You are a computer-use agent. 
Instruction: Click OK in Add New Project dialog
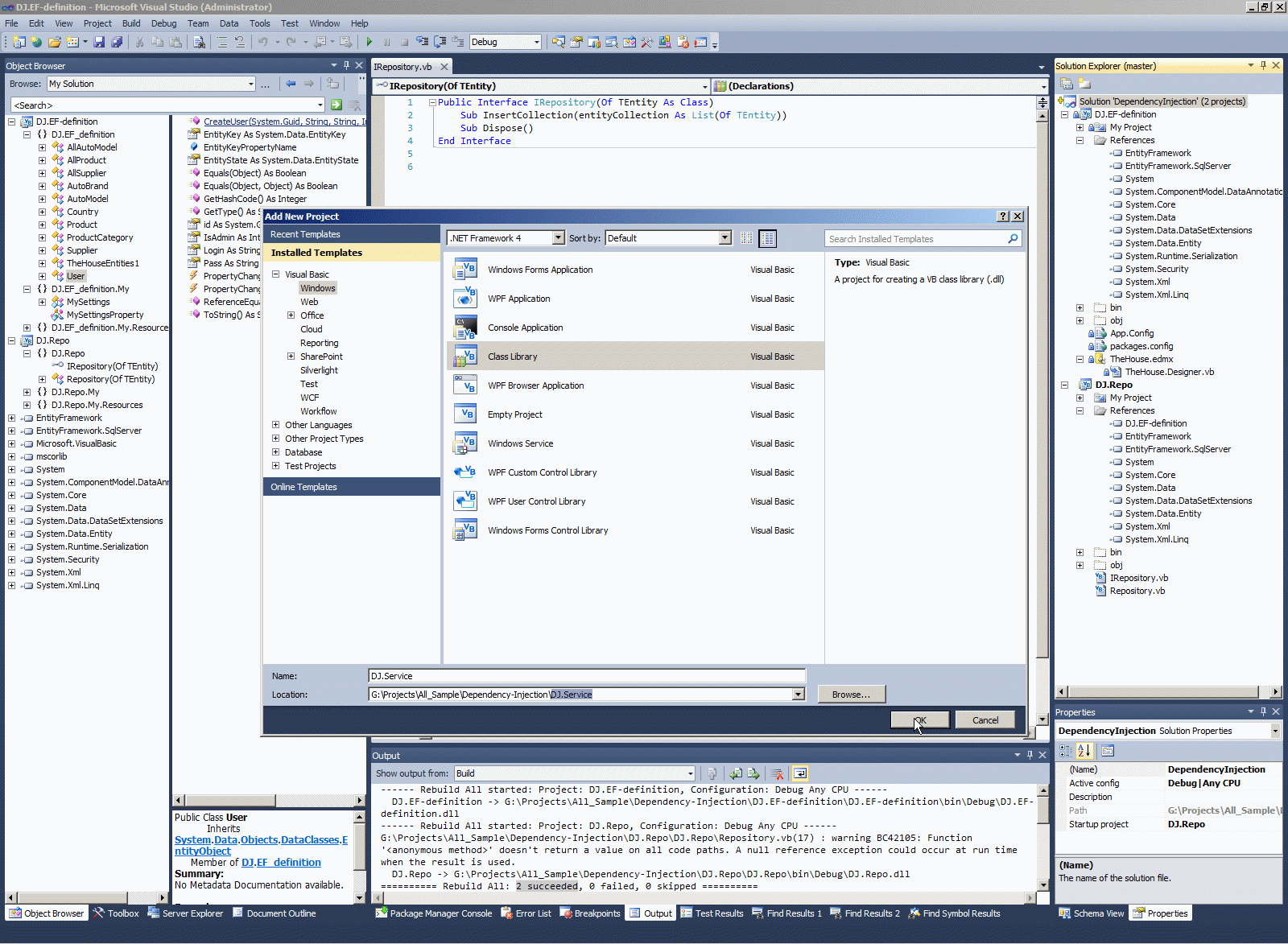click(x=919, y=720)
